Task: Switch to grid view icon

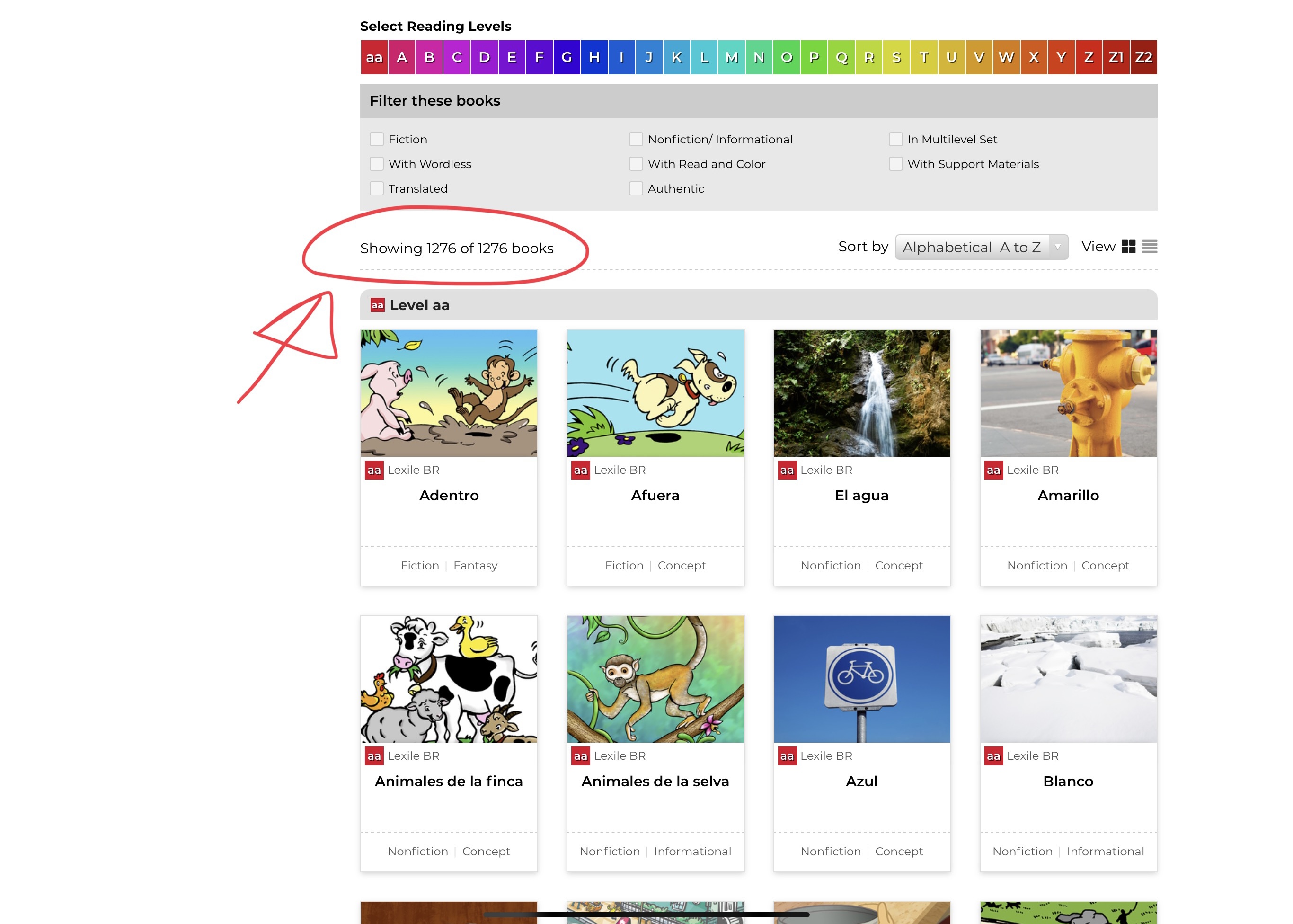Action: click(1128, 246)
